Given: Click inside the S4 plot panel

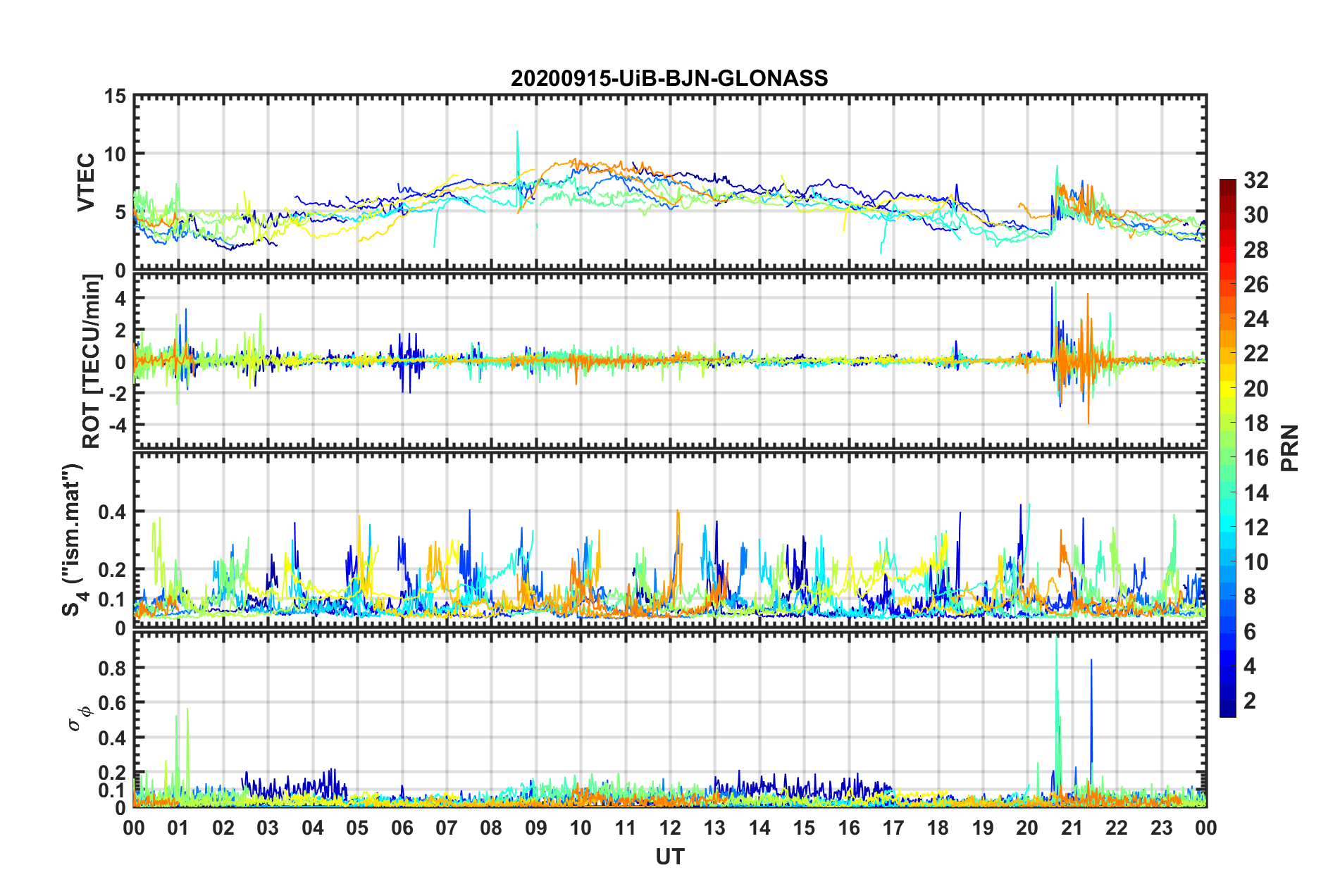Looking at the screenshot, I should point(670,540).
